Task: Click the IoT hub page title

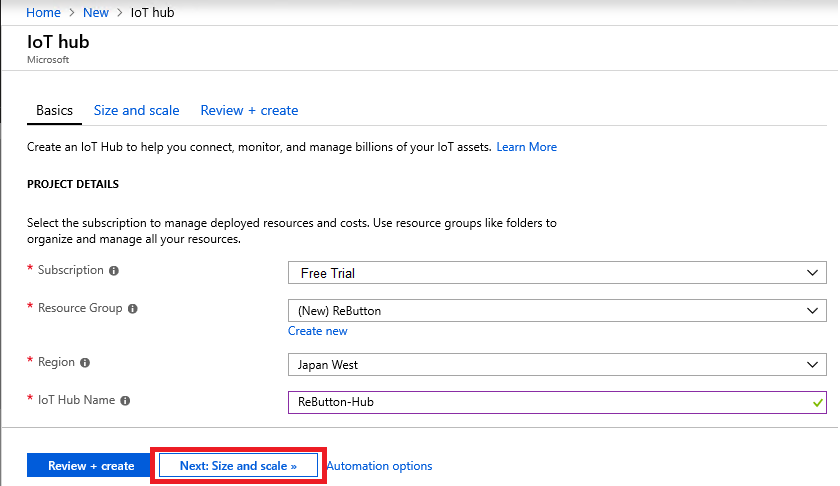Action: [x=58, y=42]
